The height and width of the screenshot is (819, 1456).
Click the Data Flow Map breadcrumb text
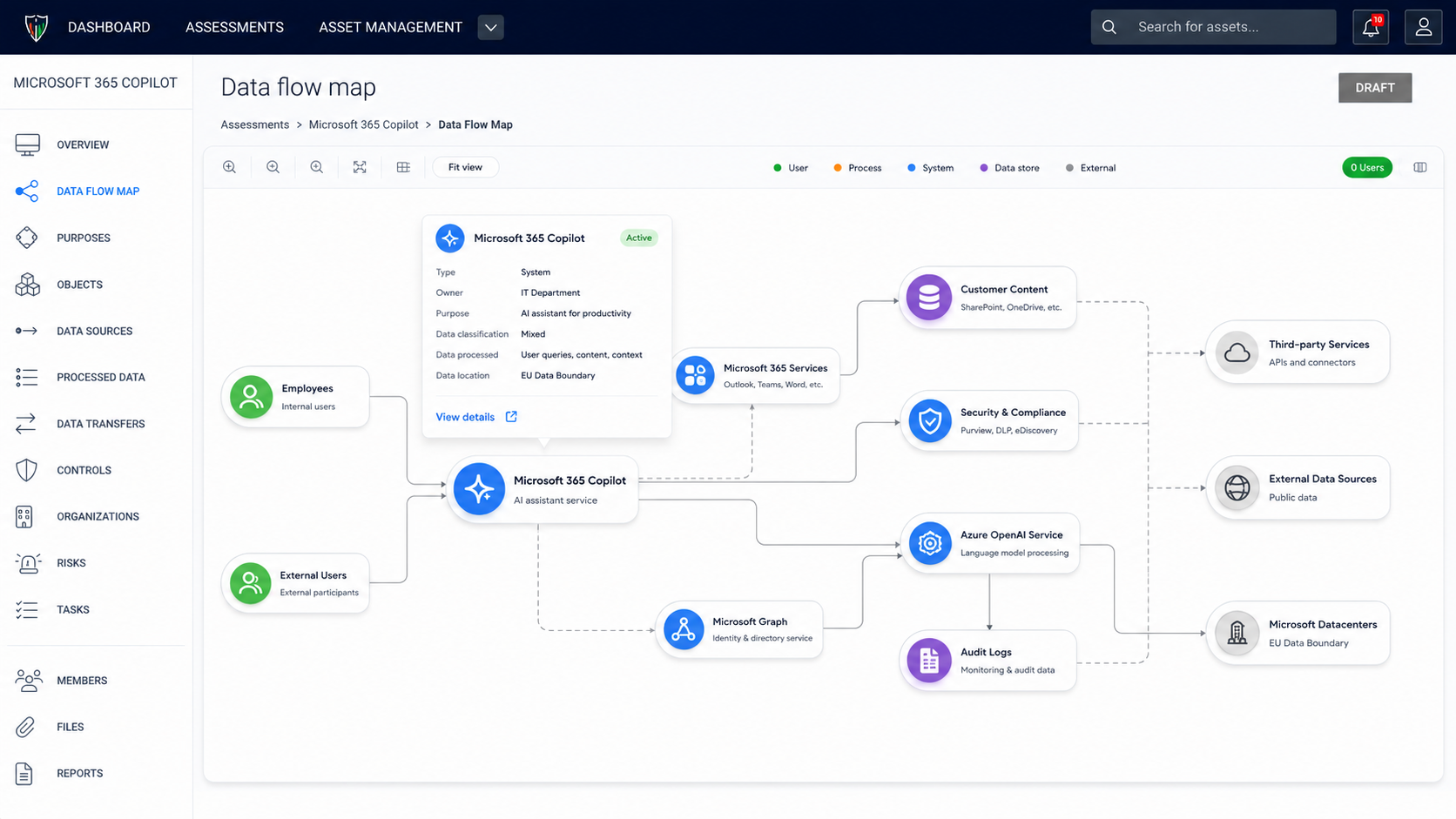475,124
